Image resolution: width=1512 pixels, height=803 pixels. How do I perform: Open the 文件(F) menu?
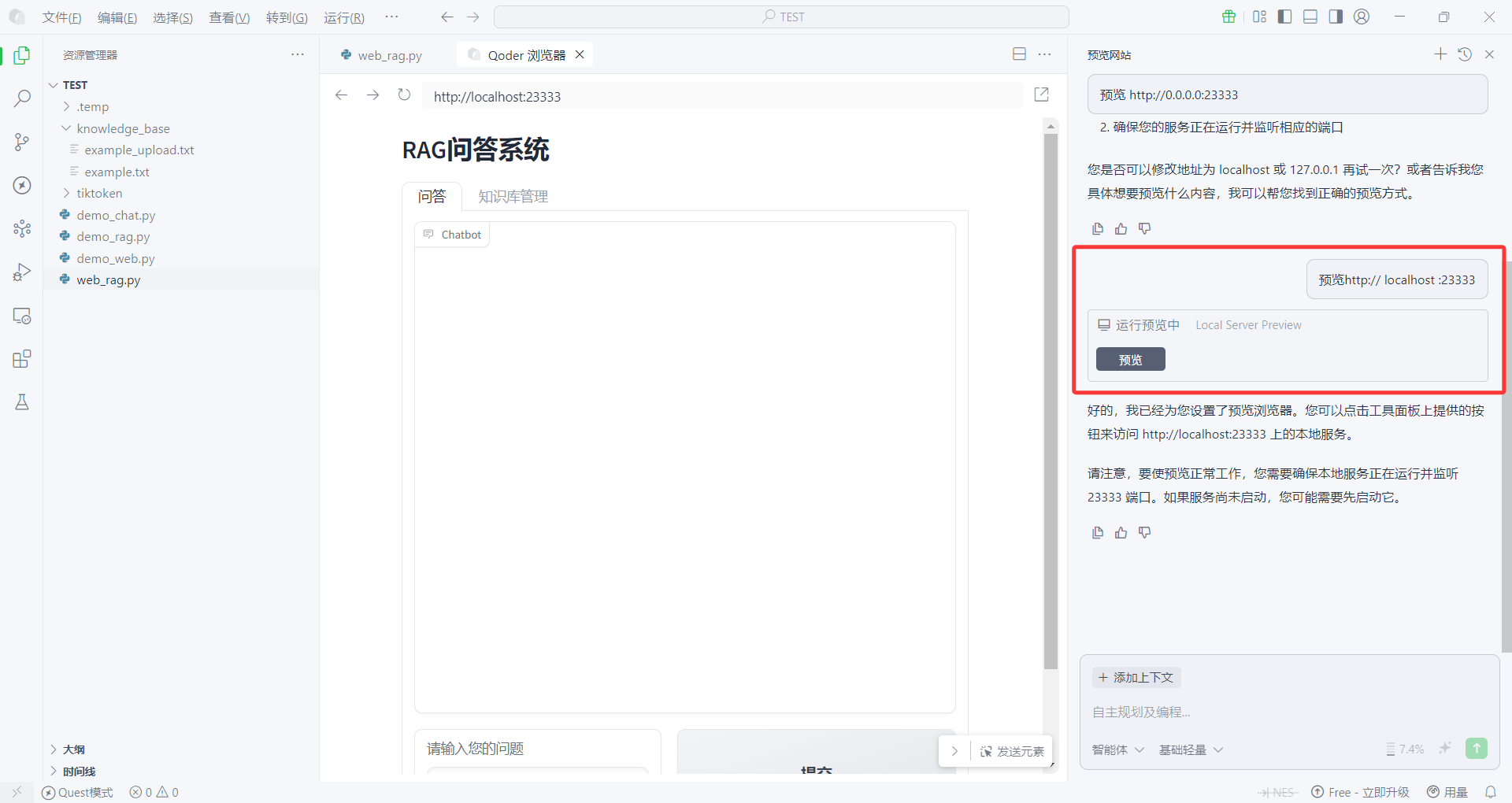coord(61,17)
